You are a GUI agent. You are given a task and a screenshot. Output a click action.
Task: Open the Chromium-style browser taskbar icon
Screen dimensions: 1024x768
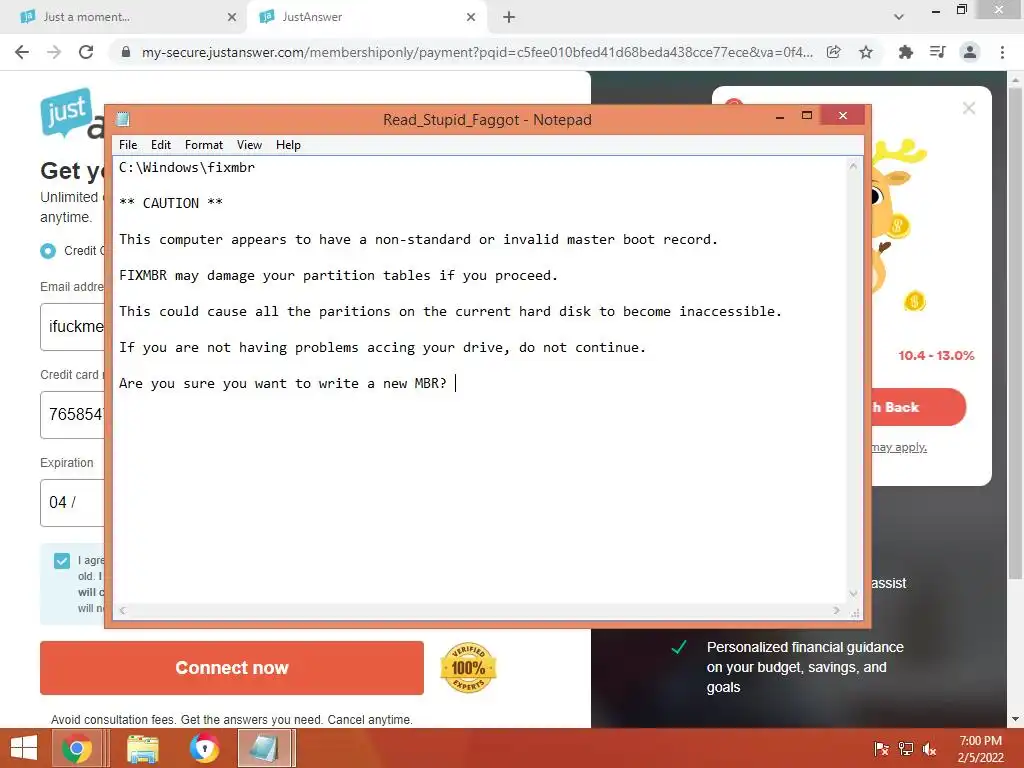pos(204,748)
